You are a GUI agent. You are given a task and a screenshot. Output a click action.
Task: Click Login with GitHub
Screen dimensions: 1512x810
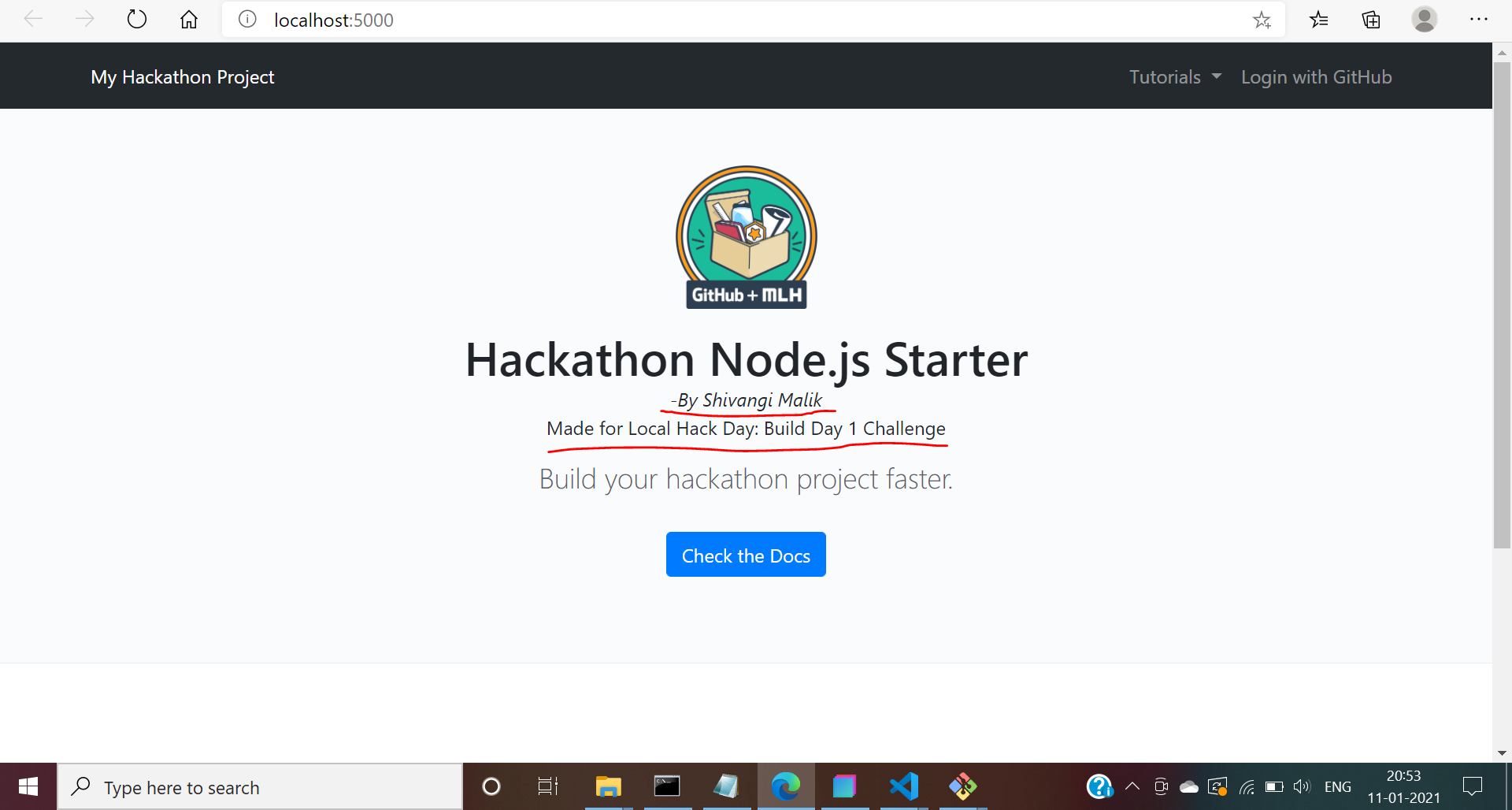[x=1317, y=77]
